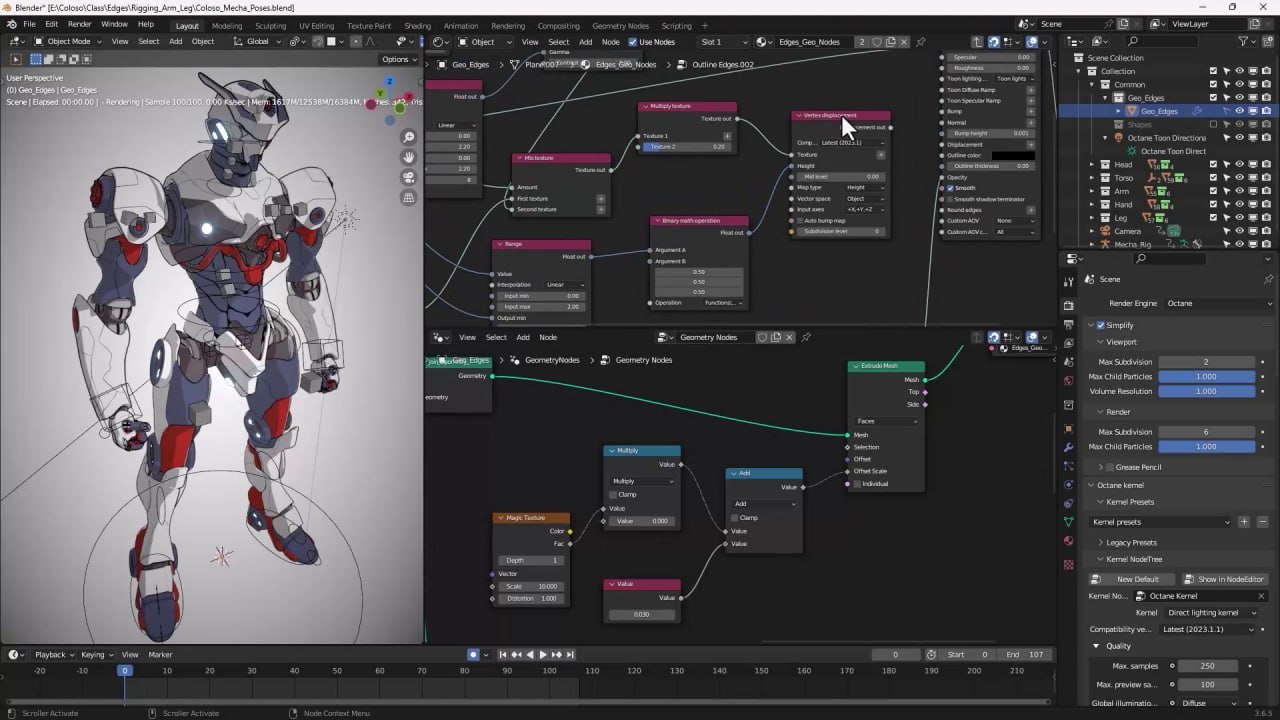Pin the Scene properties panel
The height and width of the screenshot is (720, 1280).
pos(1269,279)
